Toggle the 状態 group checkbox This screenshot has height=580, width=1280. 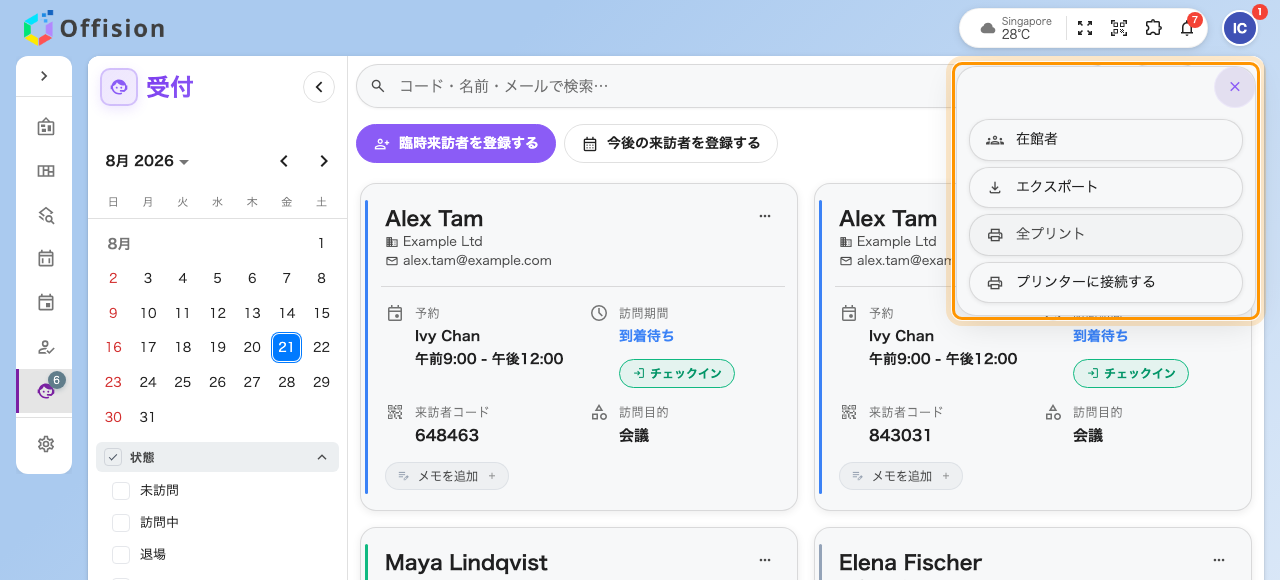114,457
